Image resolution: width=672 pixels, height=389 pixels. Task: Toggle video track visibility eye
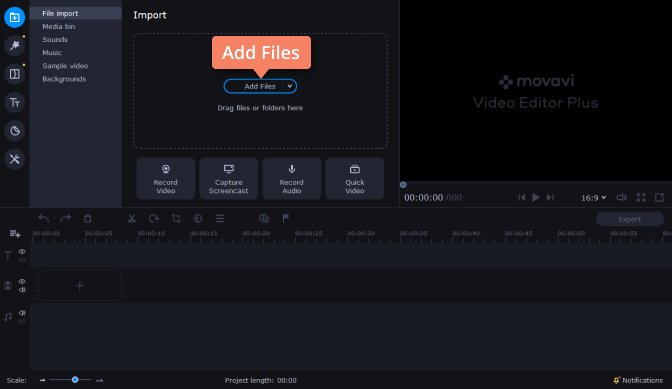[22, 281]
